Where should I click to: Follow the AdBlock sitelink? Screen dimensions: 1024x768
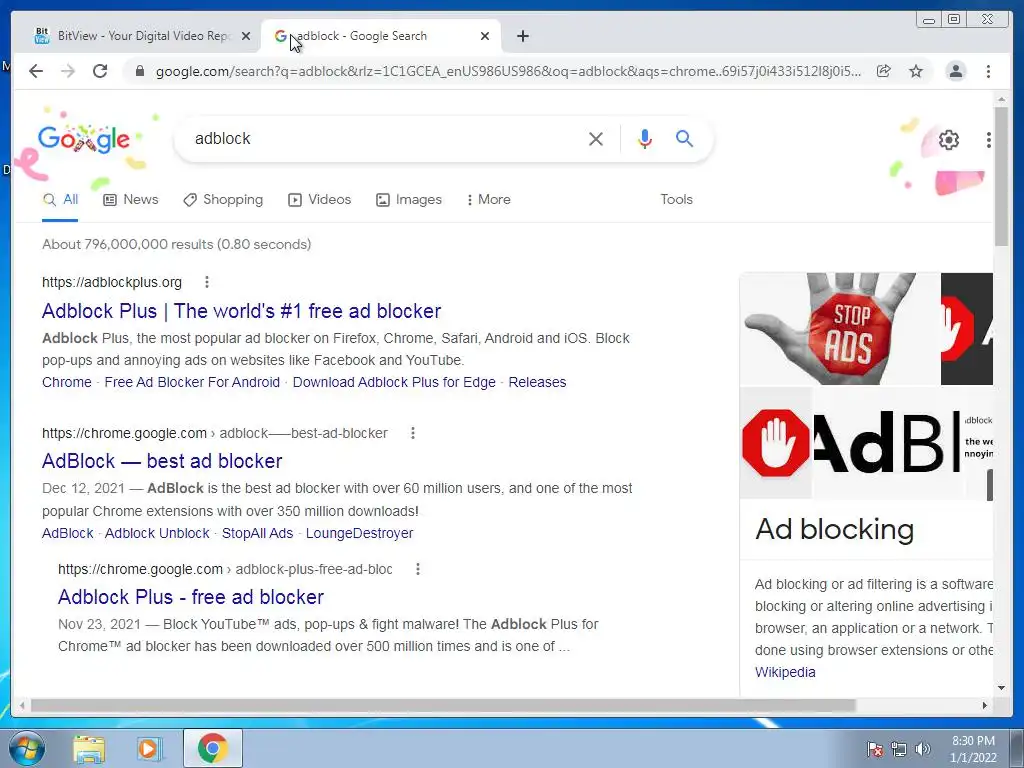pos(68,533)
